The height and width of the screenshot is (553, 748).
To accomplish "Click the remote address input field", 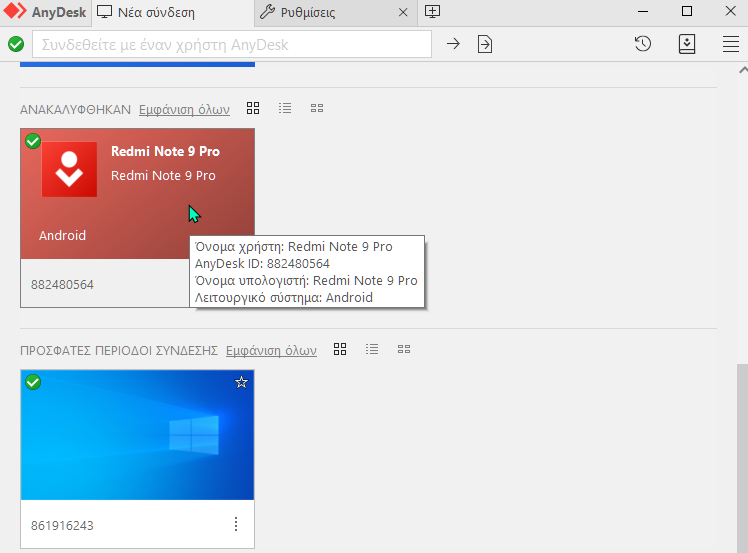I will click(232, 44).
